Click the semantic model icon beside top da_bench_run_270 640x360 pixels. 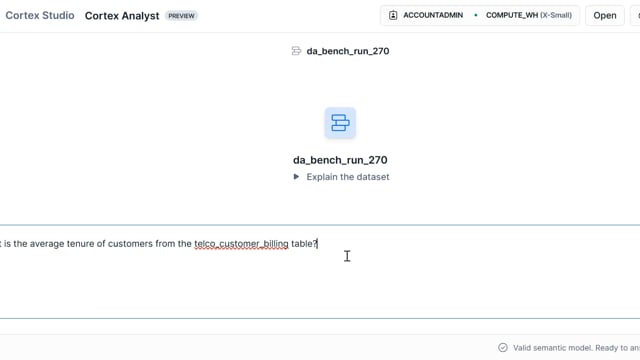tap(296, 51)
